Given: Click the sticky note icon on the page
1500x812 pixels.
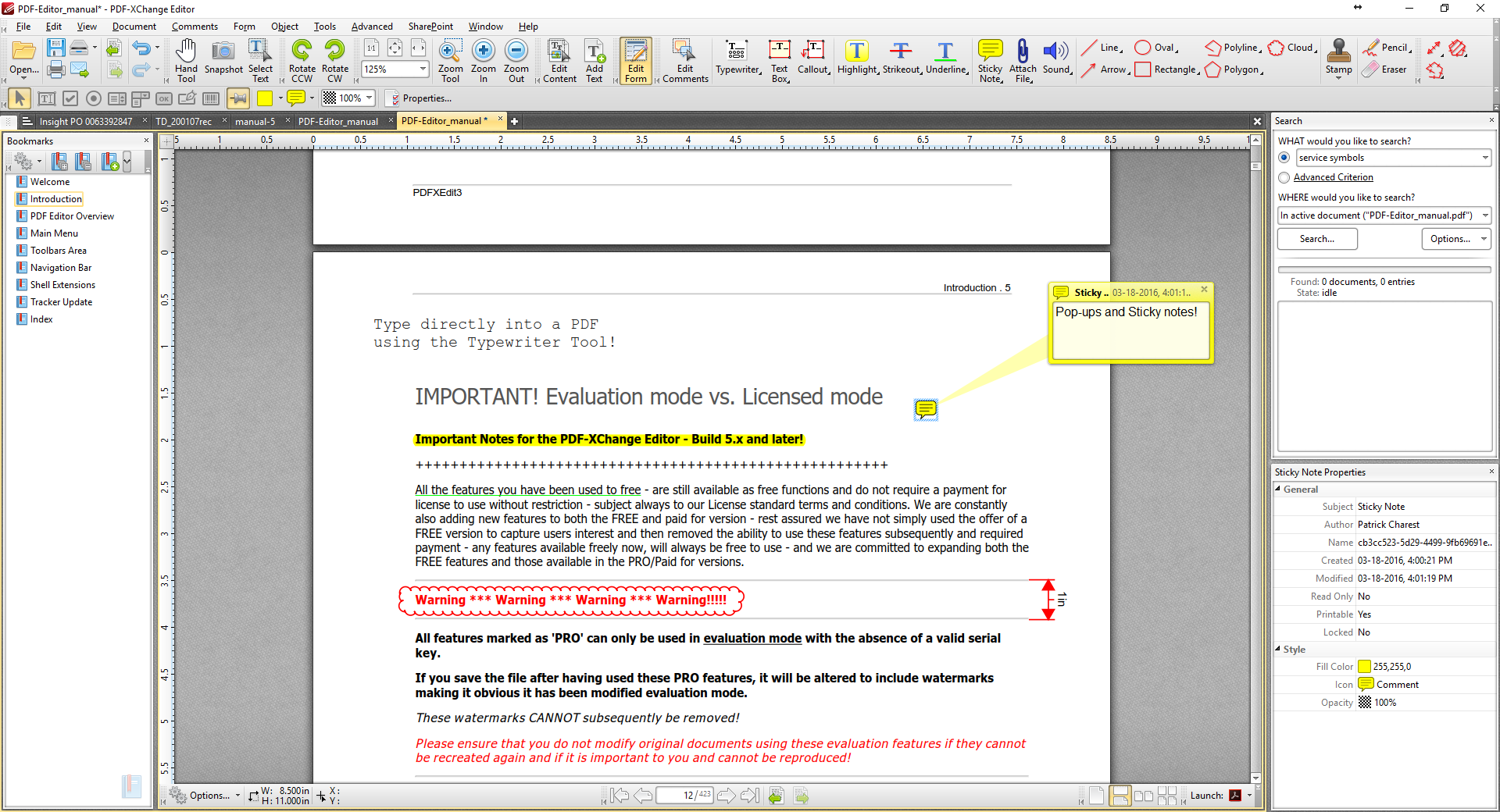Looking at the screenshot, I should 926,409.
